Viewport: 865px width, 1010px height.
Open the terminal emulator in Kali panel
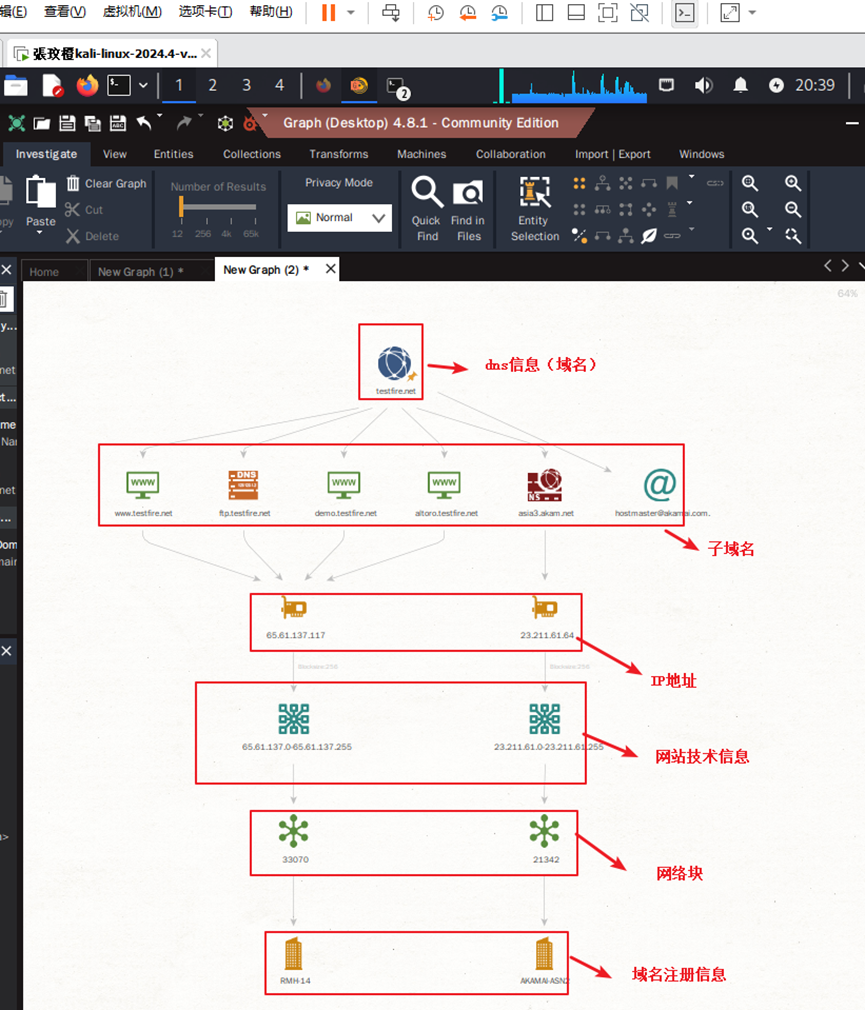[119, 85]
